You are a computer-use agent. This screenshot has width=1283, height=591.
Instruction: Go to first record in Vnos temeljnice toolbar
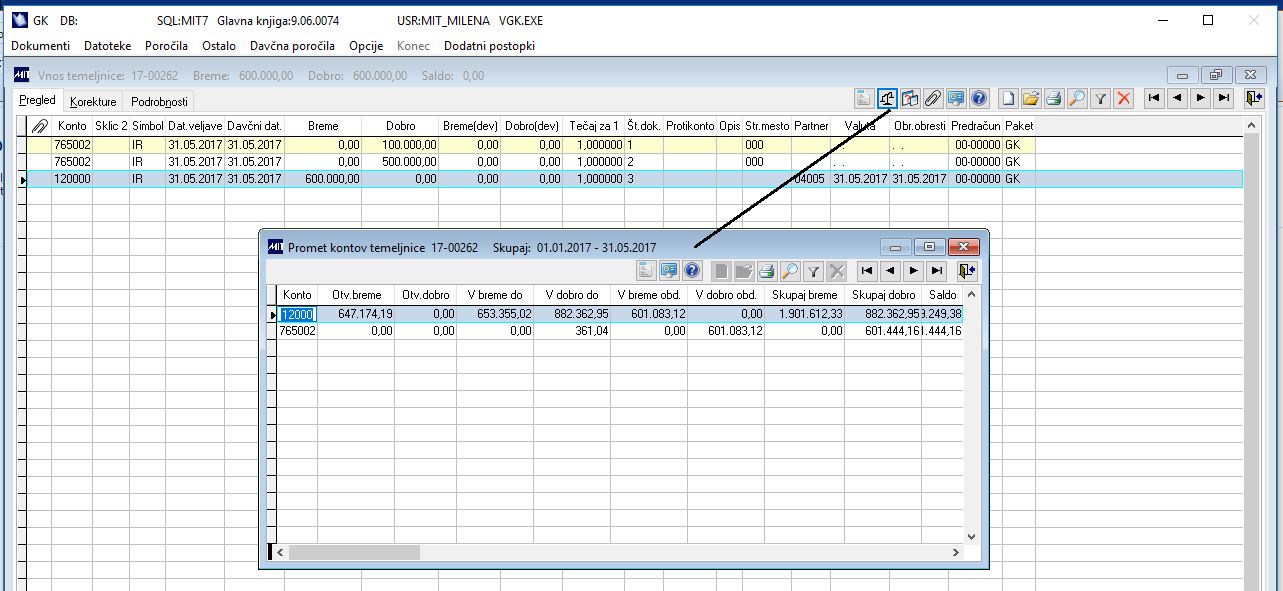(1155, 98)
